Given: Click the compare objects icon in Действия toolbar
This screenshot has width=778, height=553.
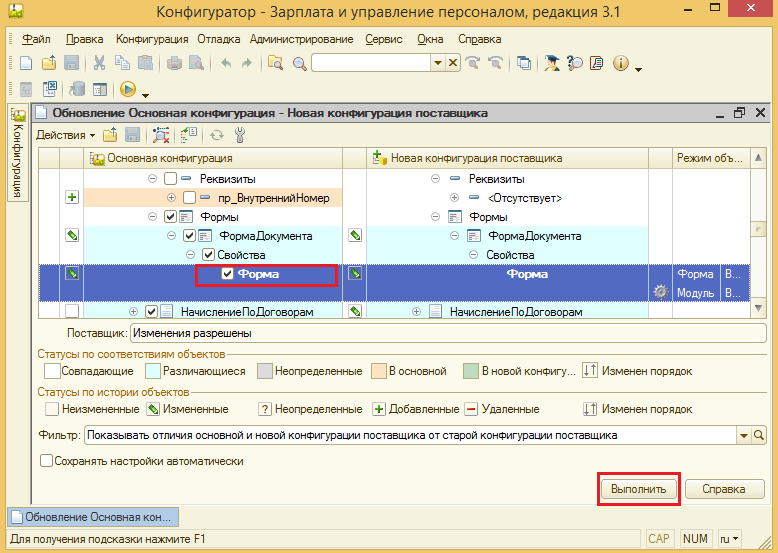Looking at the screenshot, I should 161,135.
